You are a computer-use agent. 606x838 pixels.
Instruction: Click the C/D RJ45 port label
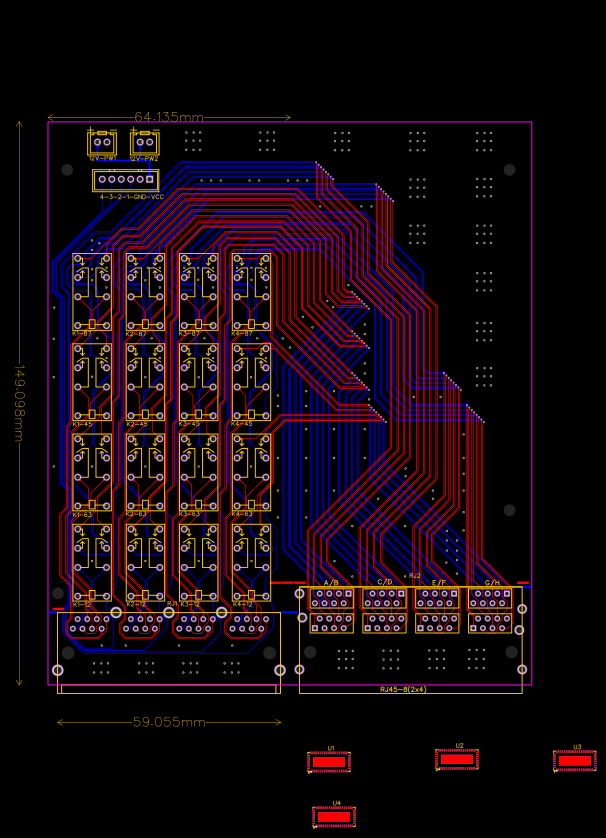point(385,582)
